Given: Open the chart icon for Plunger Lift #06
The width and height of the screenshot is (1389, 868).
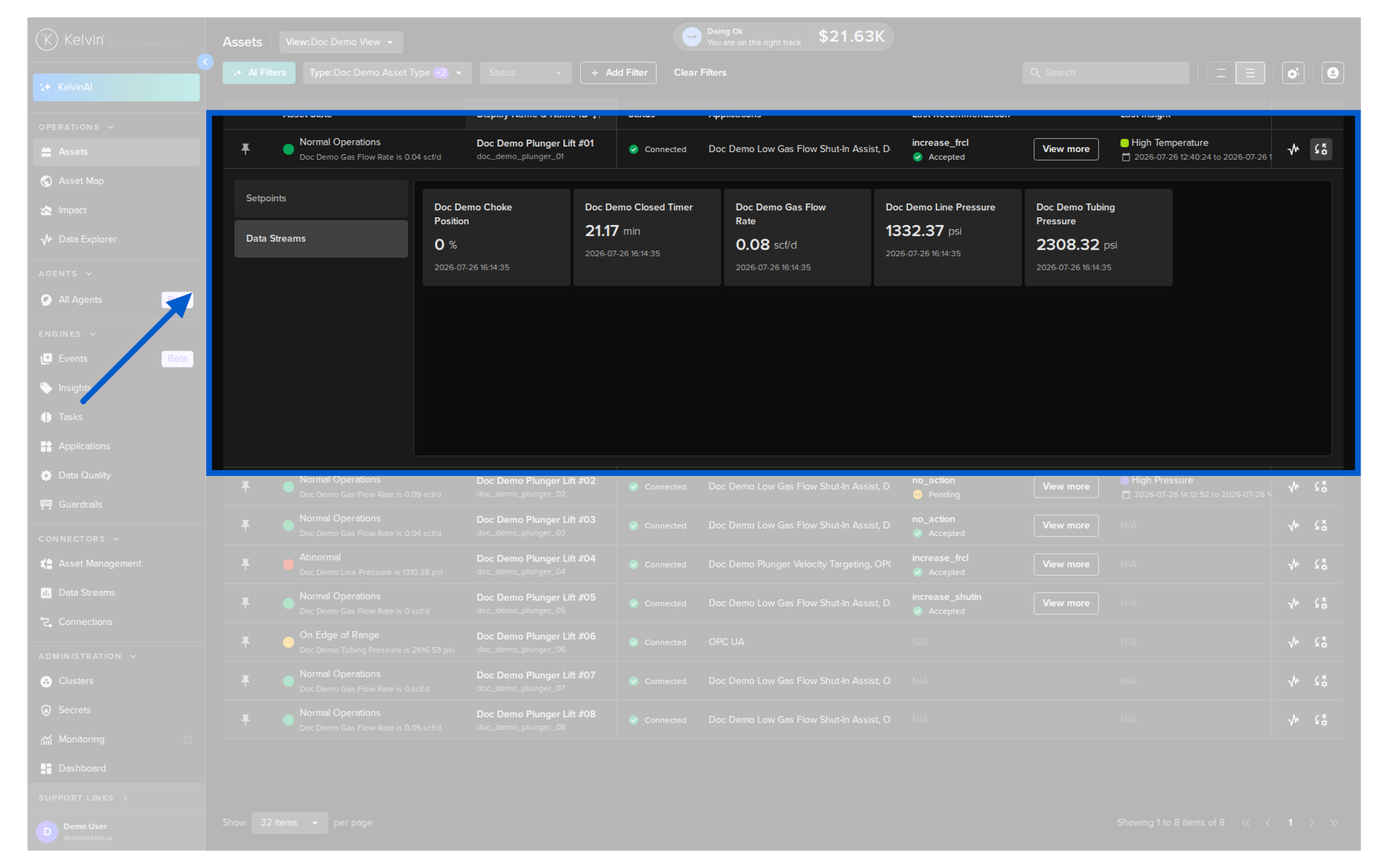Looking at the screenshot, I should pyautogui.click(x=1294, y=642).
